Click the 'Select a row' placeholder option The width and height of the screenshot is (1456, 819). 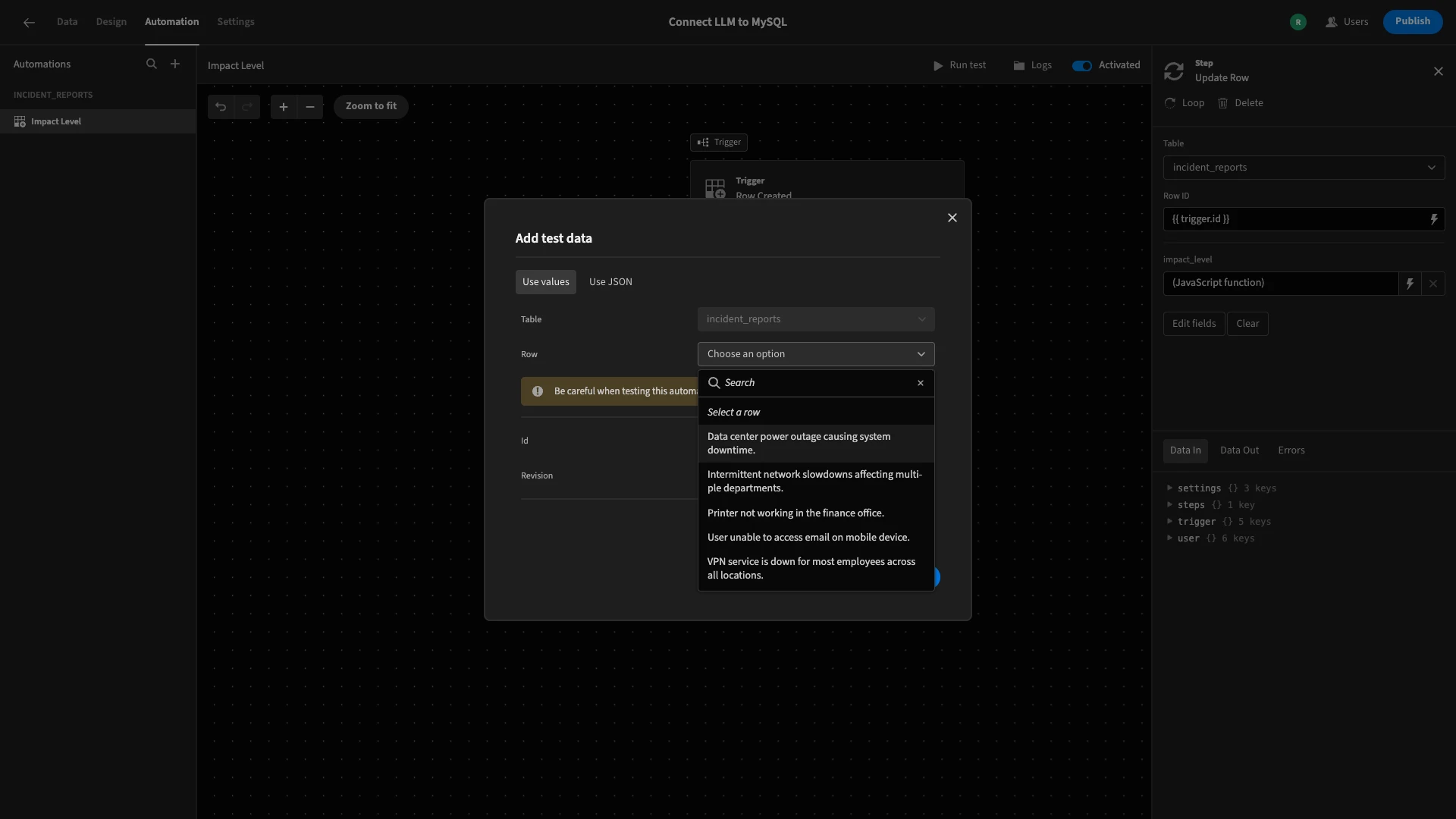(816, 413)
